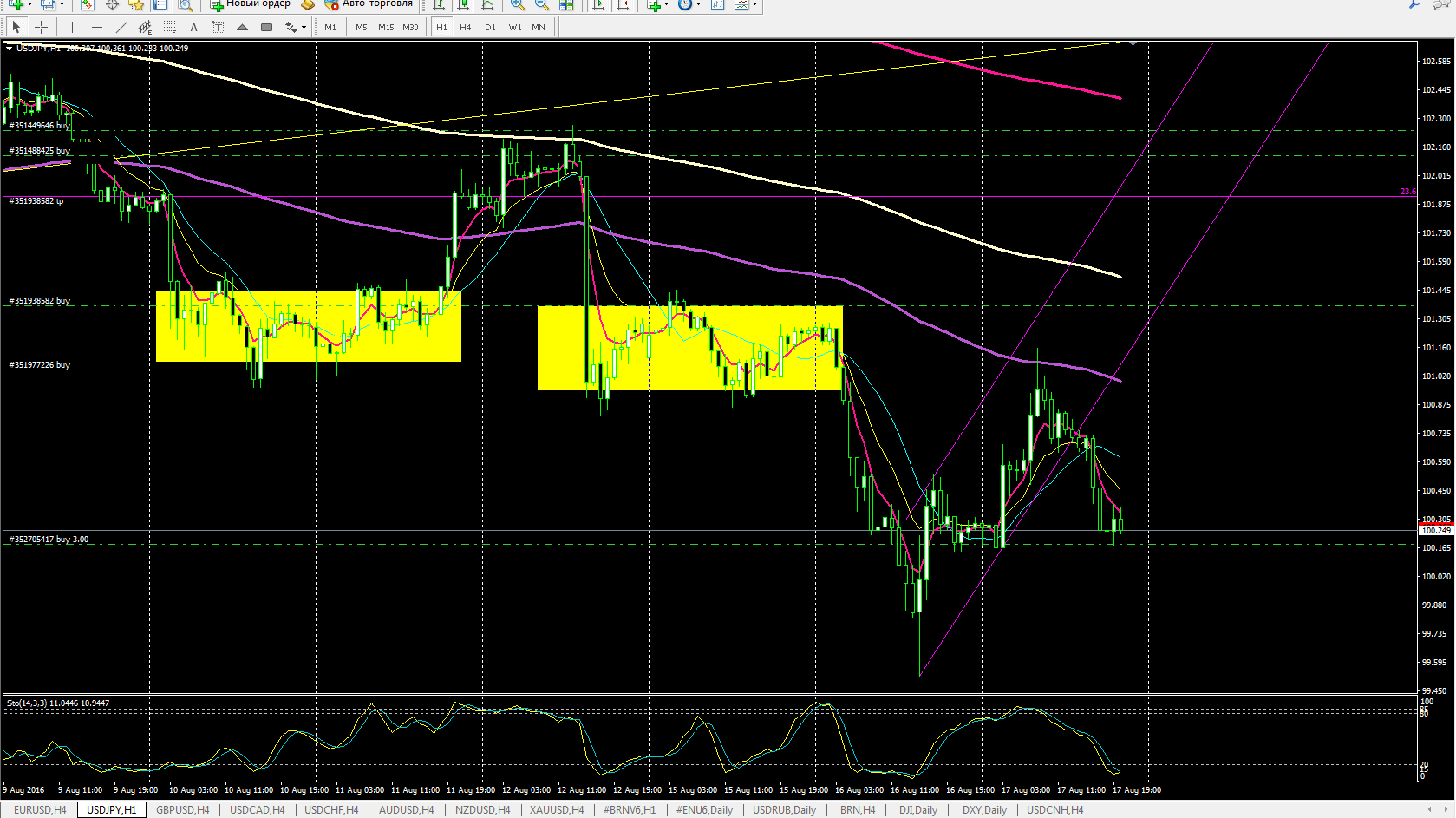Screen dimensions: 1456x818
Task: Click the chart shift triangle marker
Action: (x=1133, y=43)
